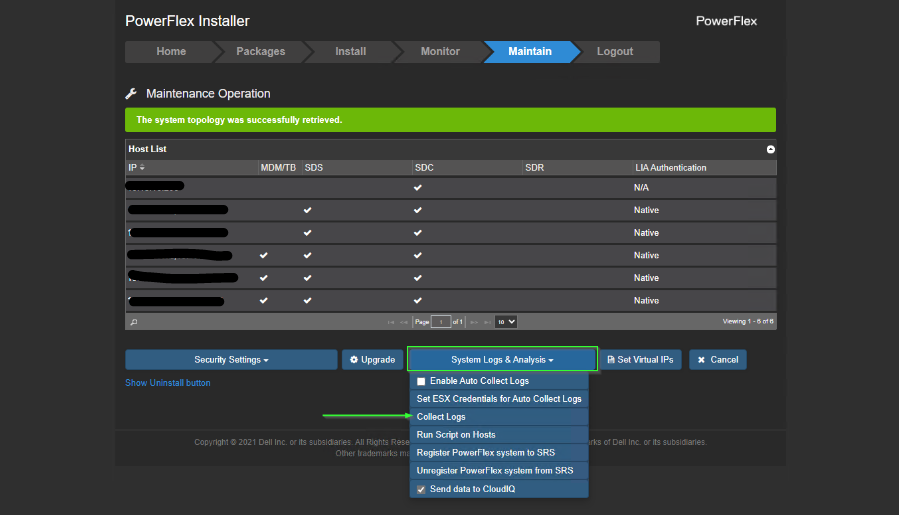Click Set Virtual IPs button
Image resolution: width=899 pixels, height=515 pixels.
click(640, 360)
